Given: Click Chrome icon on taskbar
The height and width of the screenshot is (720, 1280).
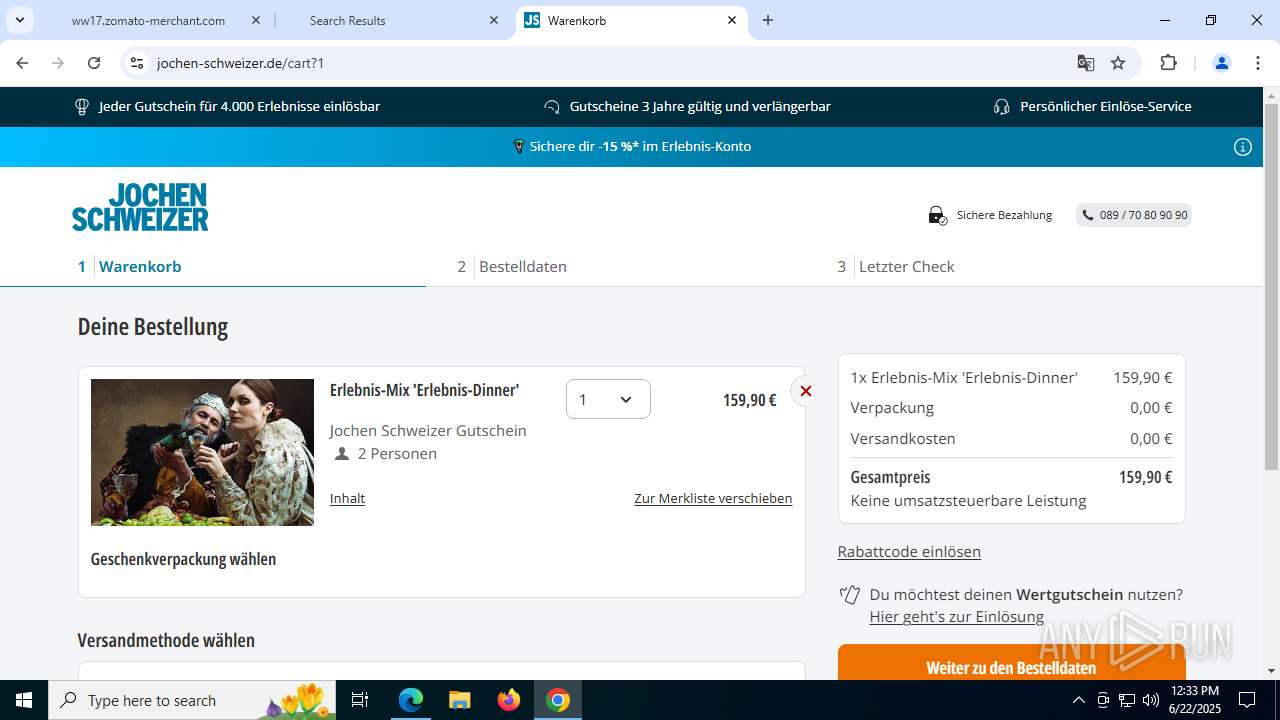Looking at the screenshot, I should point(558,700).
